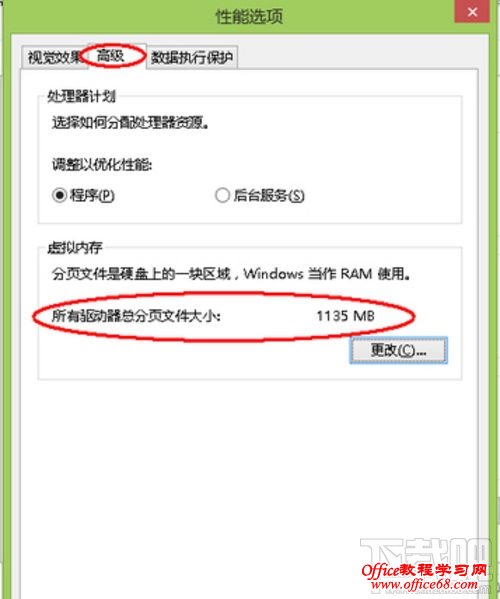Click the 调整以优化性能 label
Viewport: 500px width, 599px height.
[x=102, y=165]
